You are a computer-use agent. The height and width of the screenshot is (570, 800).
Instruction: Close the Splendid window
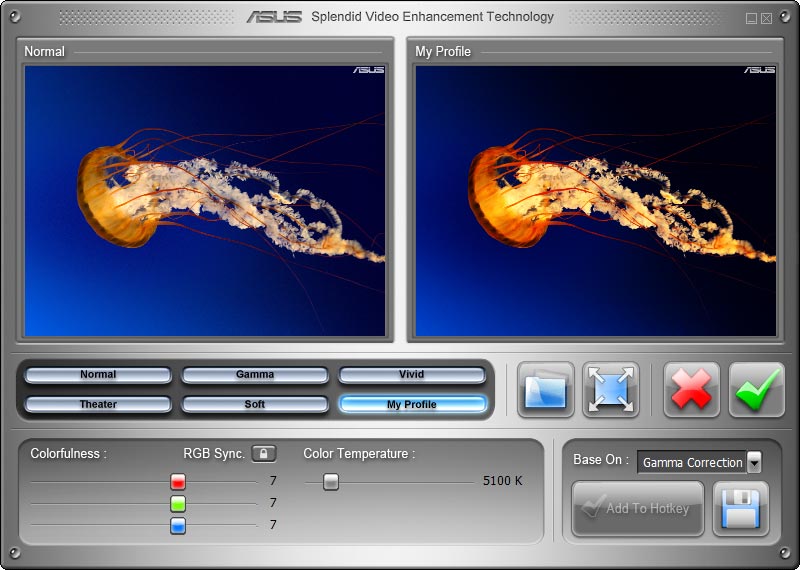point(766,19)
